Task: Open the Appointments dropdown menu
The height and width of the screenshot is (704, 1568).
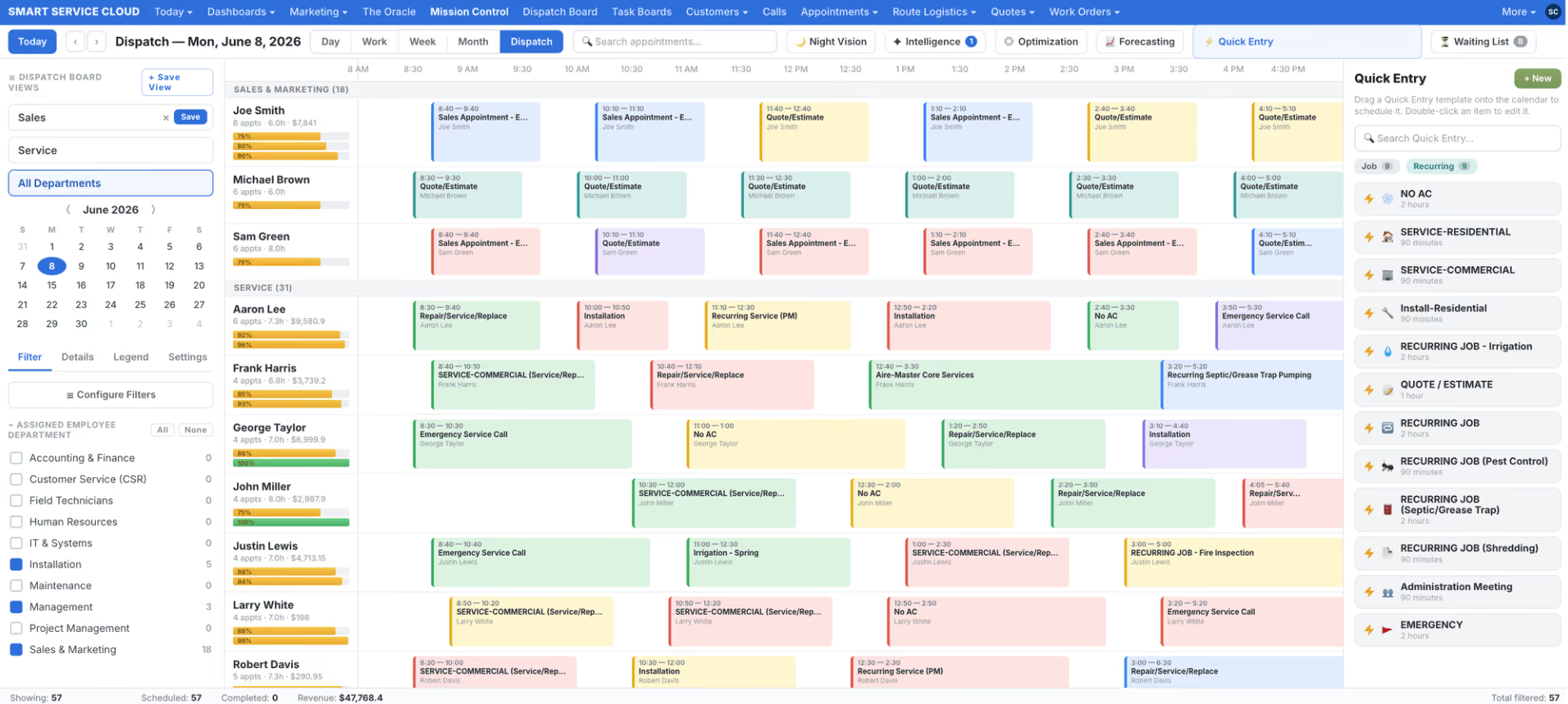Action: pos(839,11)
